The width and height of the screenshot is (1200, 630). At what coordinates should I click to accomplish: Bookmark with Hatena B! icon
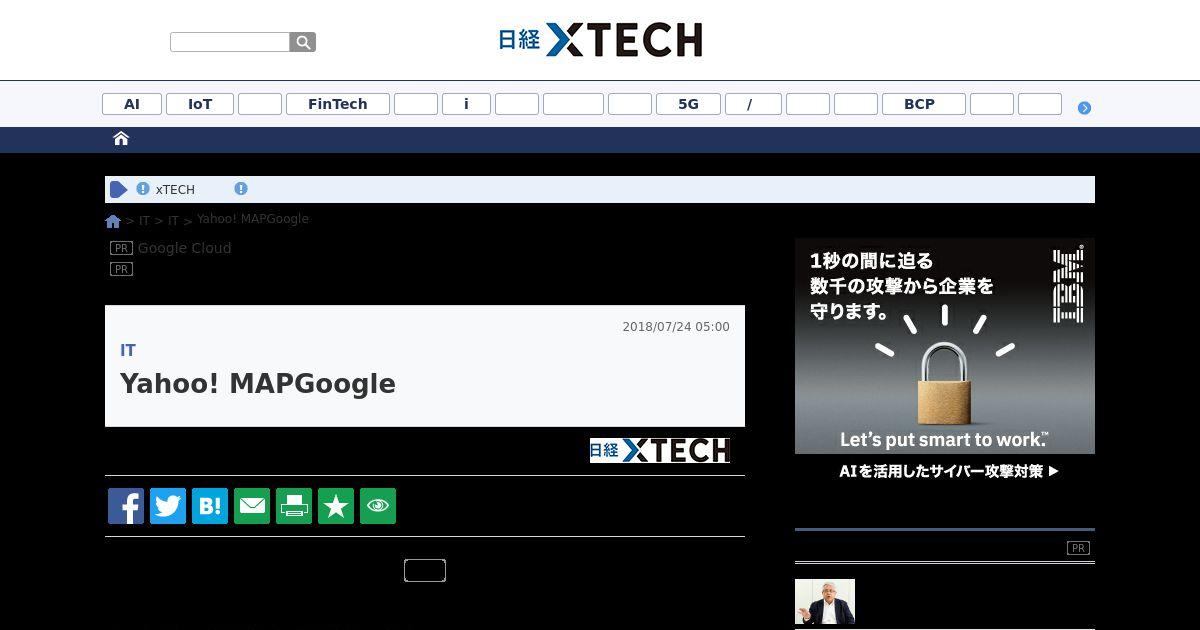210,506
